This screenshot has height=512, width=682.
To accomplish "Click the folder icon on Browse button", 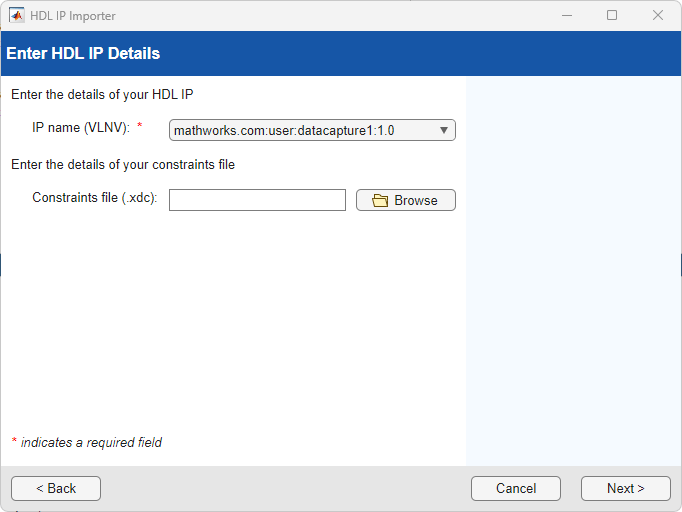I will click(380, 200).
